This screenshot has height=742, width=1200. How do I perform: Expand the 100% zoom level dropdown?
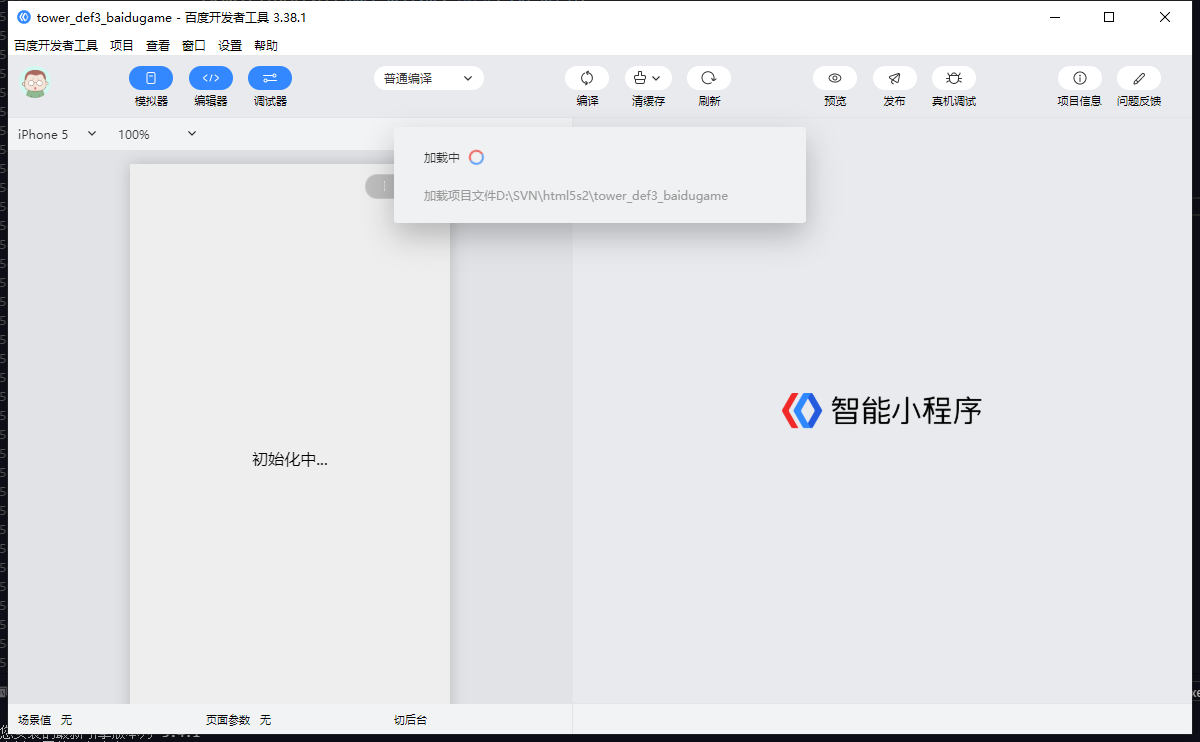pyautogui.click(x=157, y=134)
